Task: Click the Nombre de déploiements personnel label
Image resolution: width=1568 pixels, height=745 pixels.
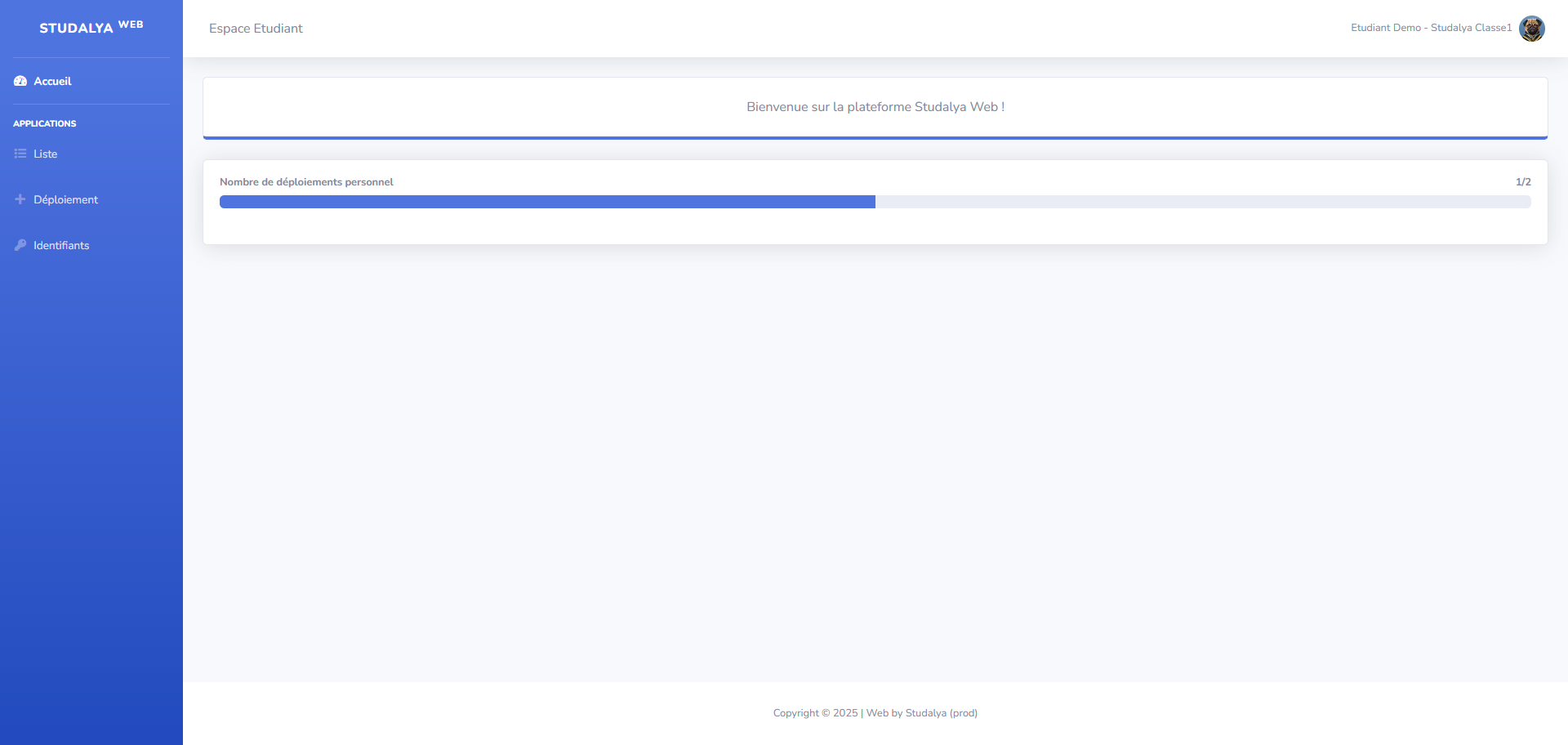Action: point(306,182)
